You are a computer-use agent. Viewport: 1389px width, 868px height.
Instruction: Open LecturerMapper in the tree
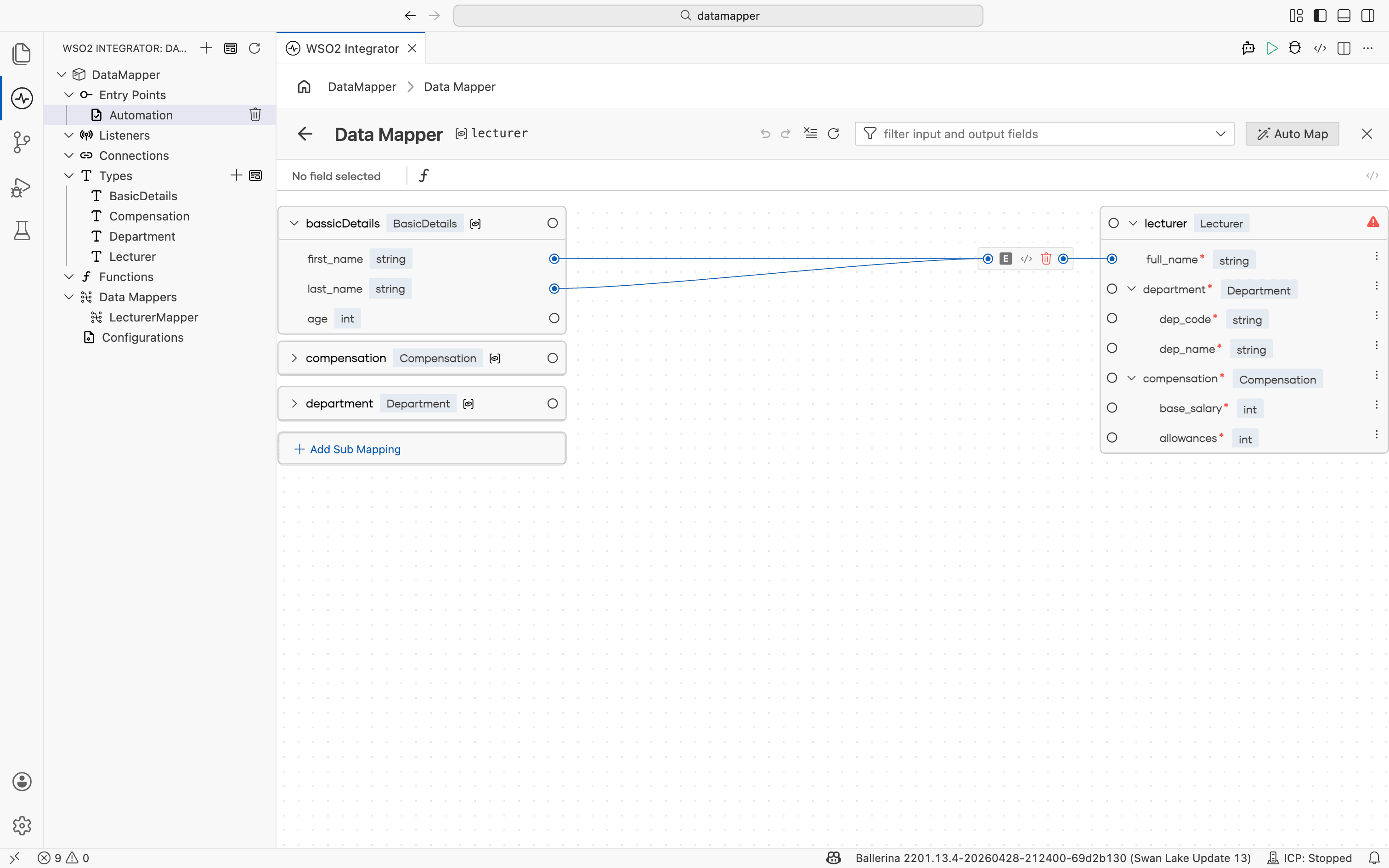153,317
